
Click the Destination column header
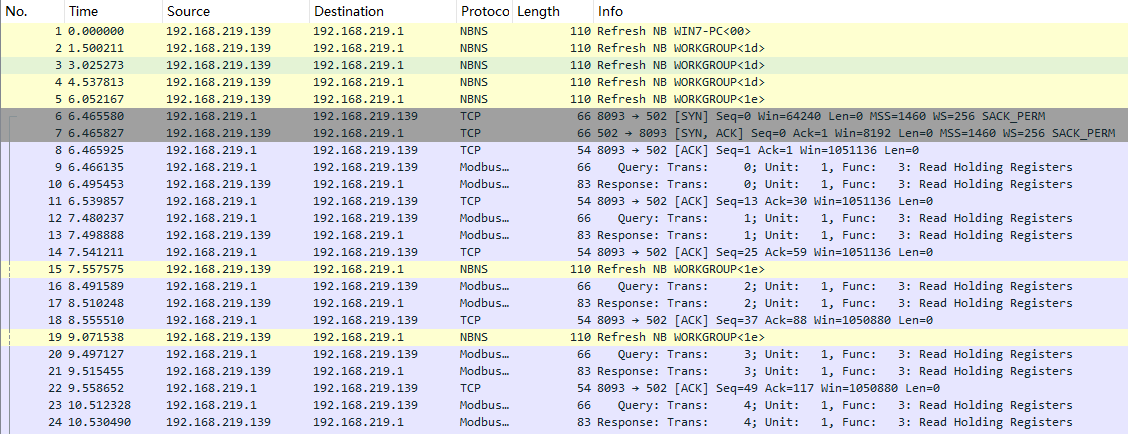pos(383,12)
